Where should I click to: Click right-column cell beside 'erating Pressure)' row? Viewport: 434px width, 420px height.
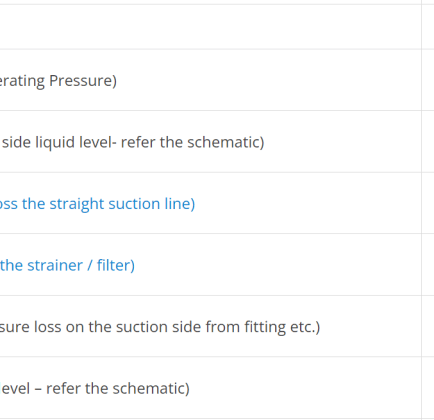pyautogui.click(x=428, y=80)
